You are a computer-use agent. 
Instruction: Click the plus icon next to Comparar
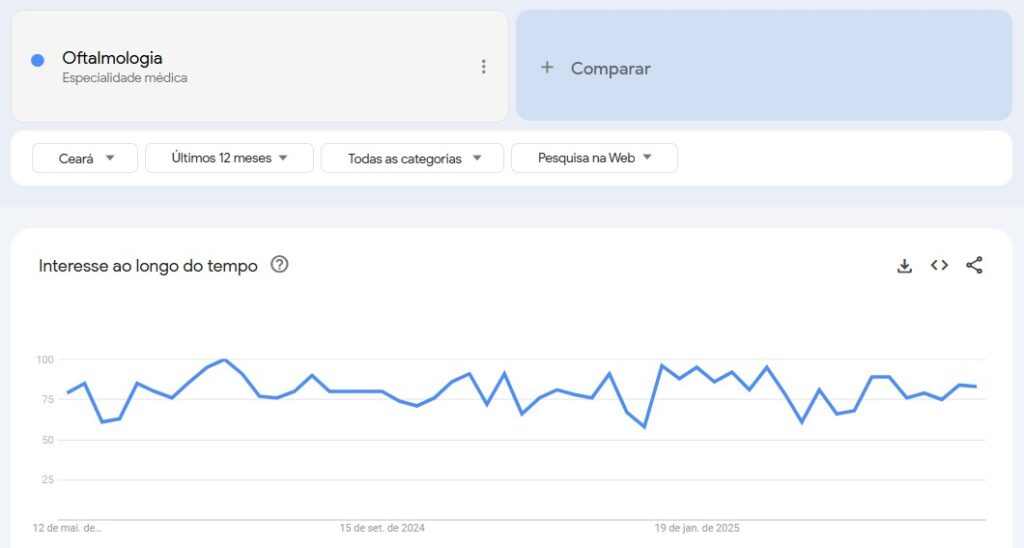pyautogui.click(x=547, y=67)
